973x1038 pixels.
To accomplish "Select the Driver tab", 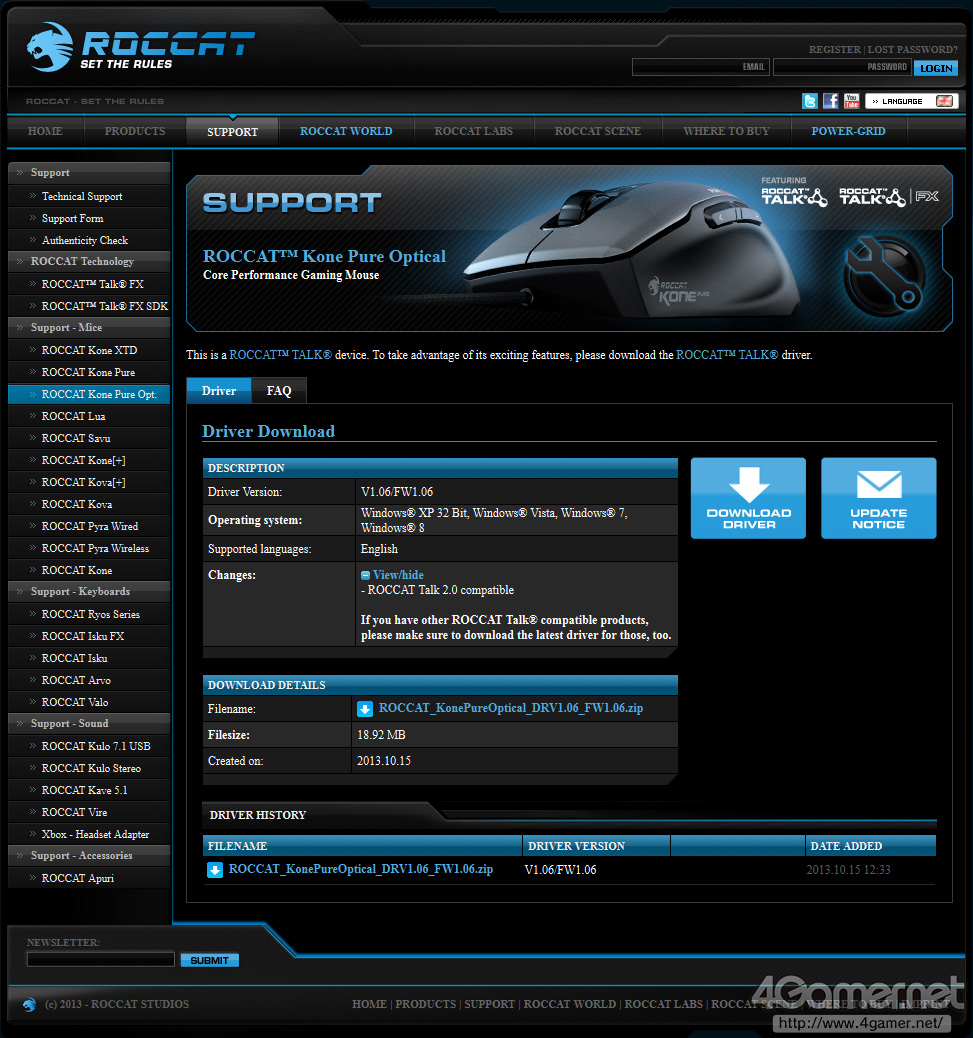I will click(x=219, y=391).
